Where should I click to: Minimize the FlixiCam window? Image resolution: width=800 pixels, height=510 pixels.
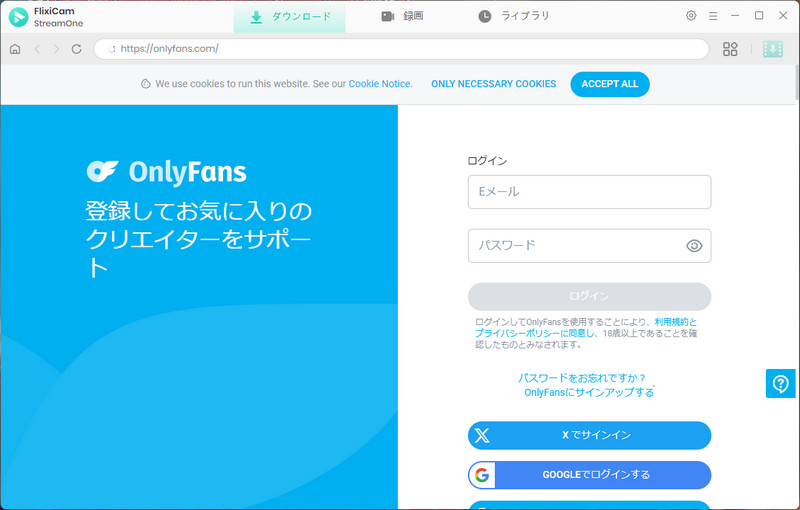tap(735, 16)
